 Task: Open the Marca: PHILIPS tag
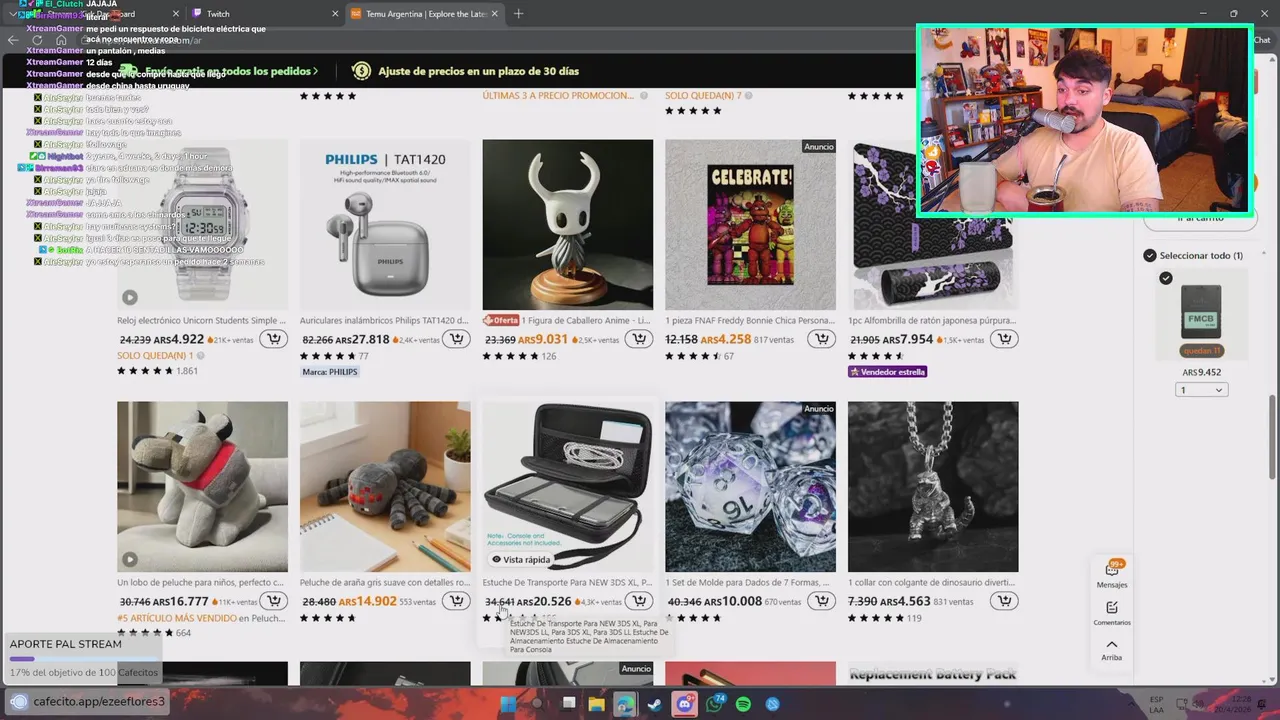click(x=330, y=371)
